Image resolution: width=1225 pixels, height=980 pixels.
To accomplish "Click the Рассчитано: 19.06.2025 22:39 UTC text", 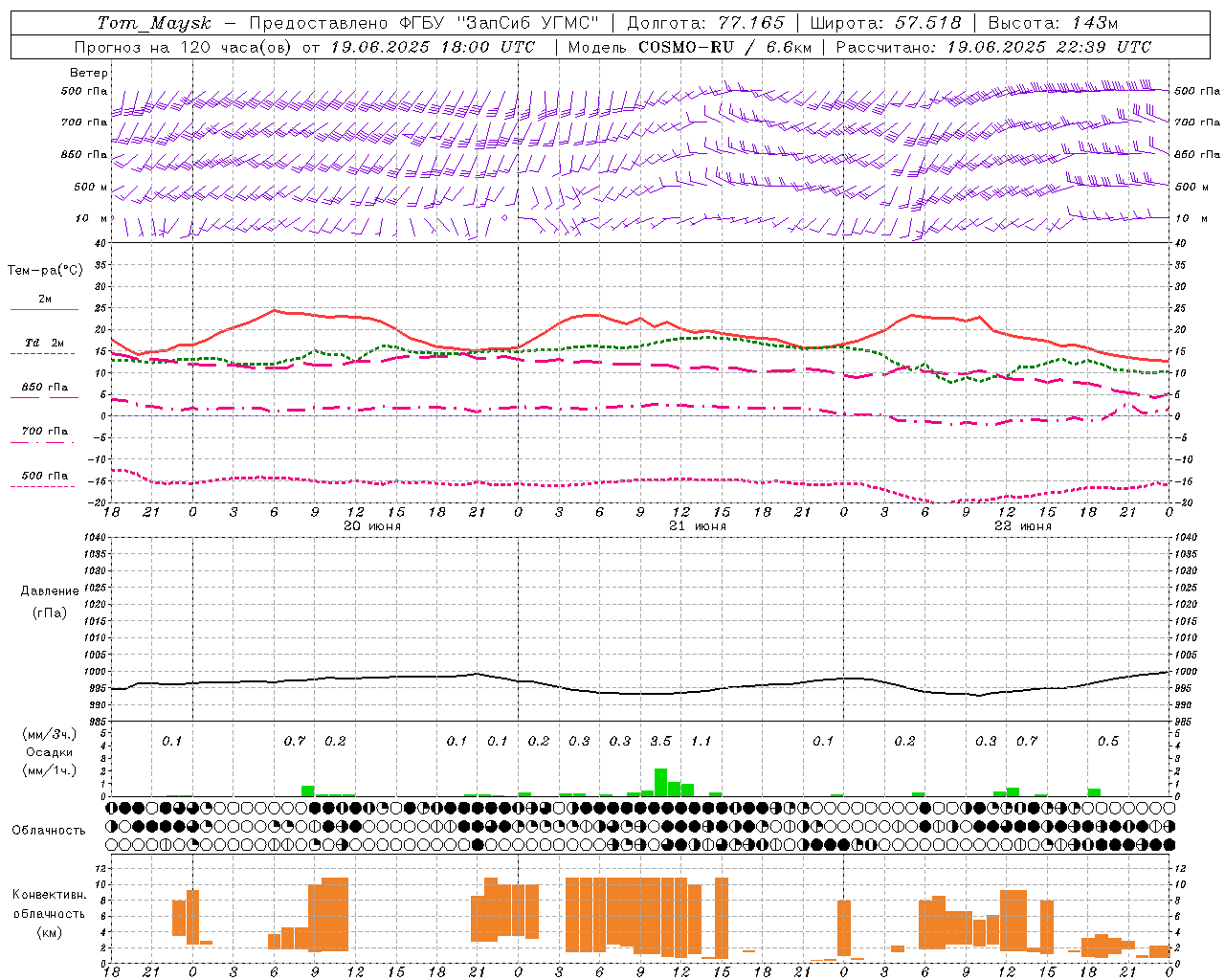I will (x=993, y=47).
